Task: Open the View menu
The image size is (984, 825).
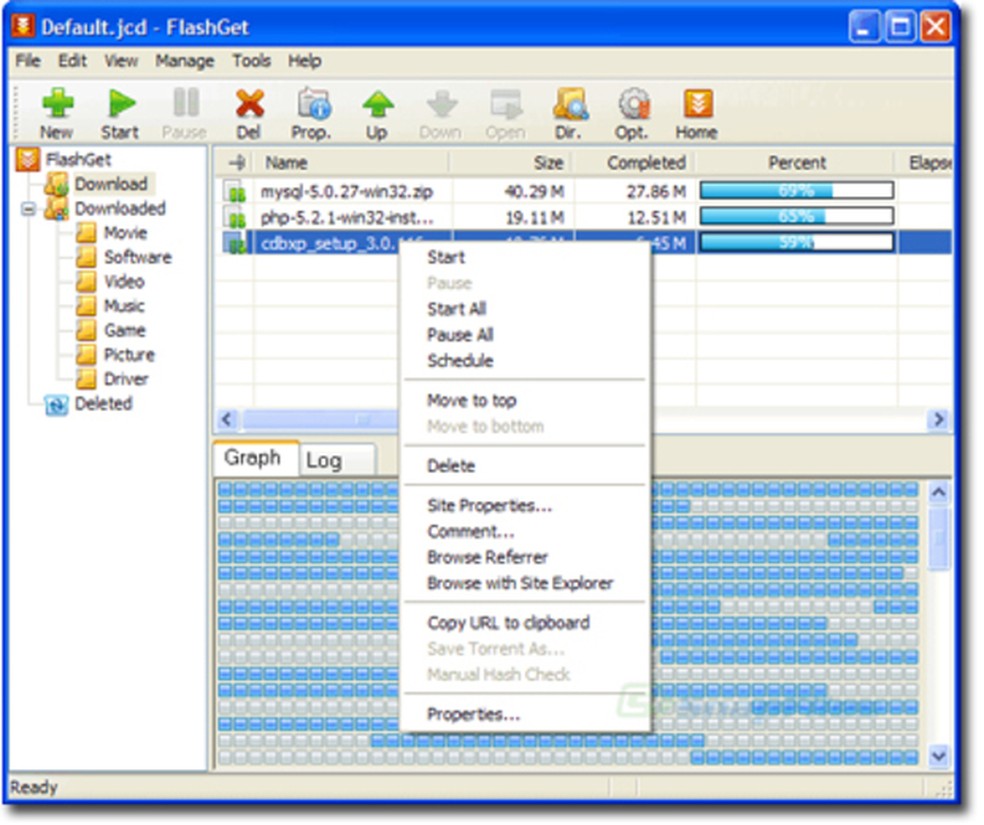Action: click(x=121, y=61)
